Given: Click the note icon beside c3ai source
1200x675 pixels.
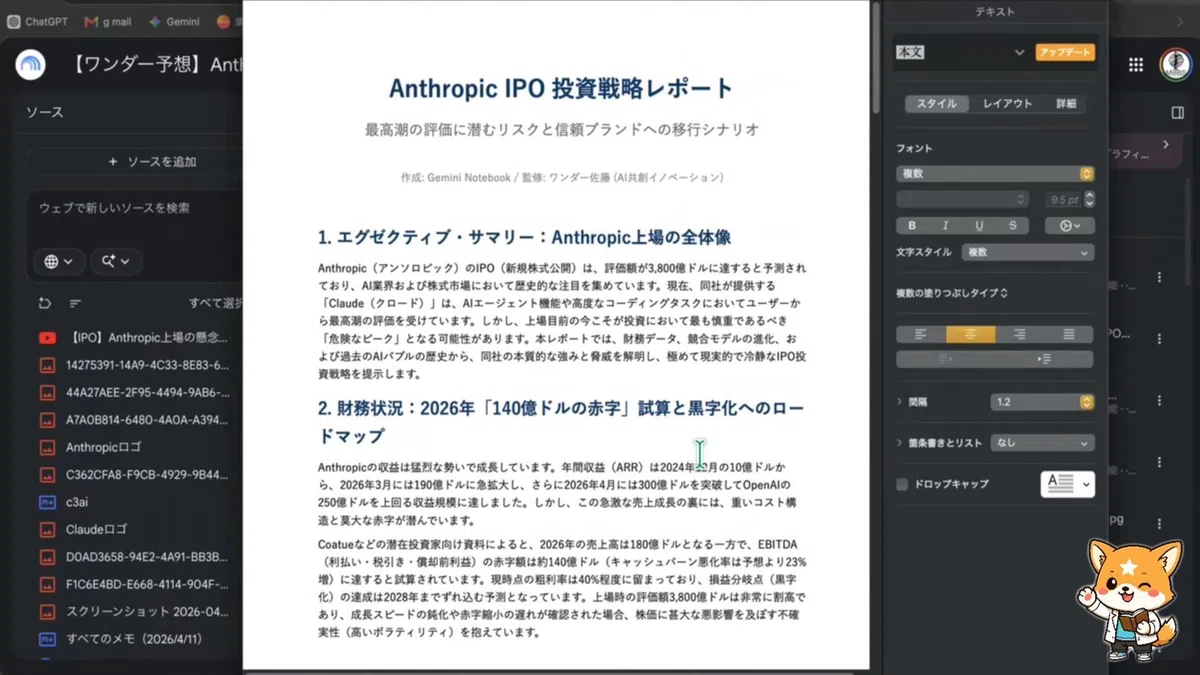Looking at the screenshot, I should pyautogui.click(x=47, y=502).
